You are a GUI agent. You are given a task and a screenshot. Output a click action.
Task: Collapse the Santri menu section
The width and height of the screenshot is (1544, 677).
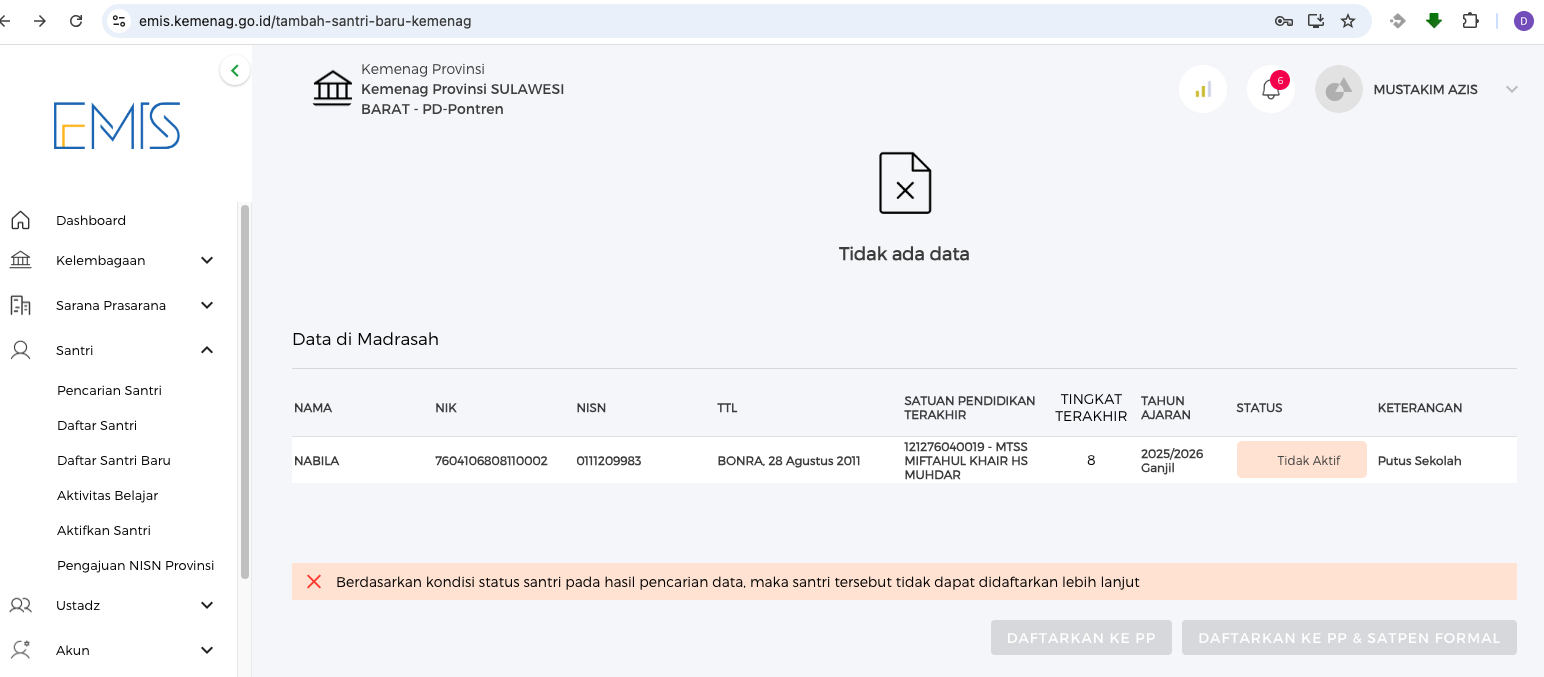coord(207,350)
